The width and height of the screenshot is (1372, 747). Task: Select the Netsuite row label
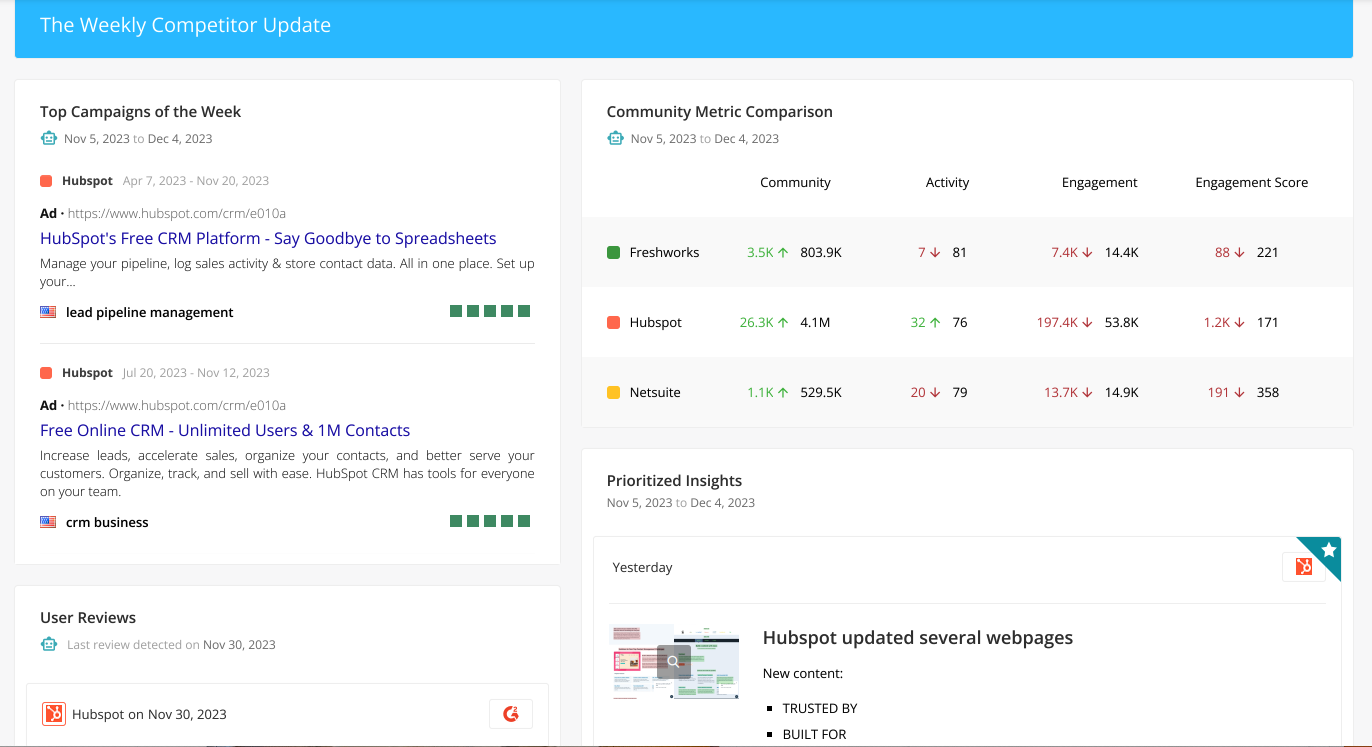pos(655,393)
